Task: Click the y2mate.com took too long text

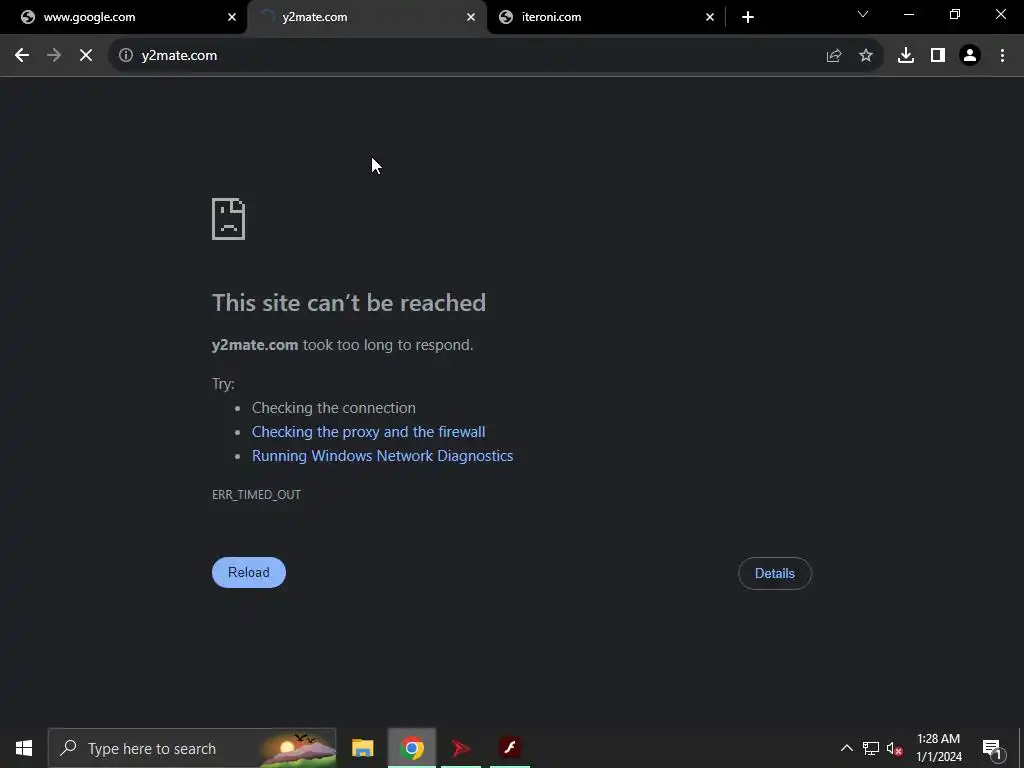Action: (342, 345)
